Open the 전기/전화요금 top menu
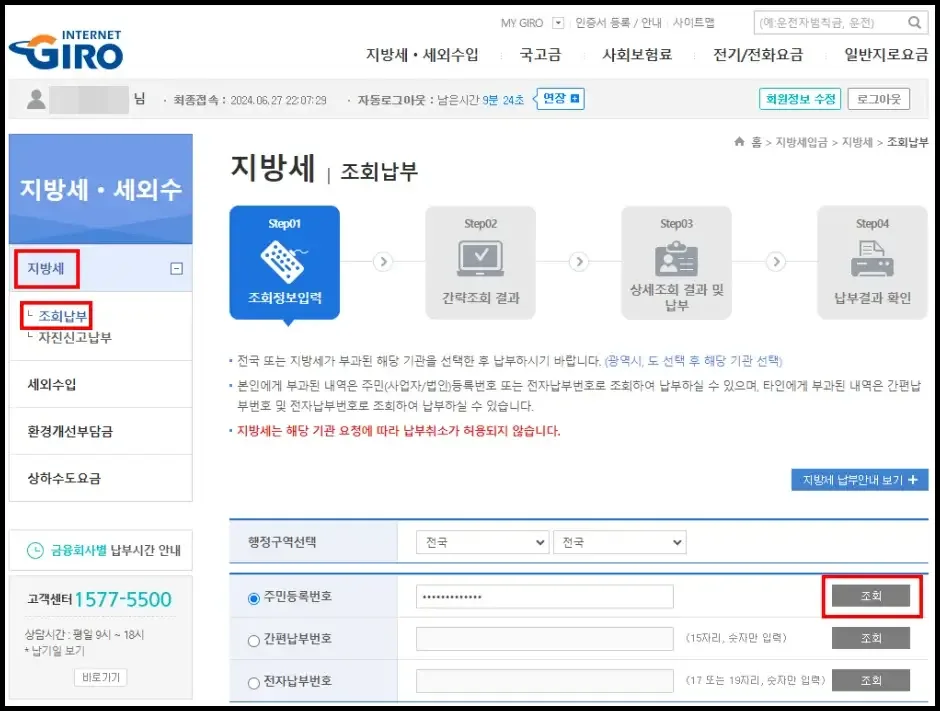The image size is (940, 711). (758, 55)
